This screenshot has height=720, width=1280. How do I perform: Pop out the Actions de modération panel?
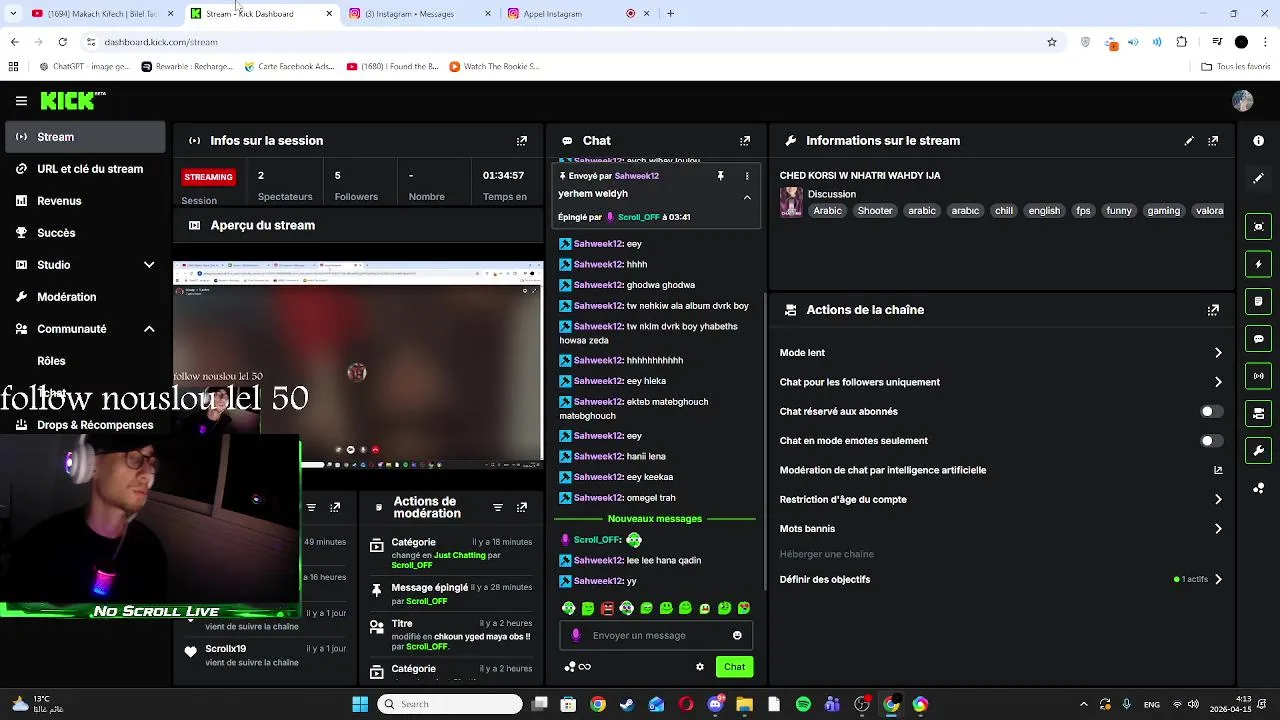click(521, 508)
